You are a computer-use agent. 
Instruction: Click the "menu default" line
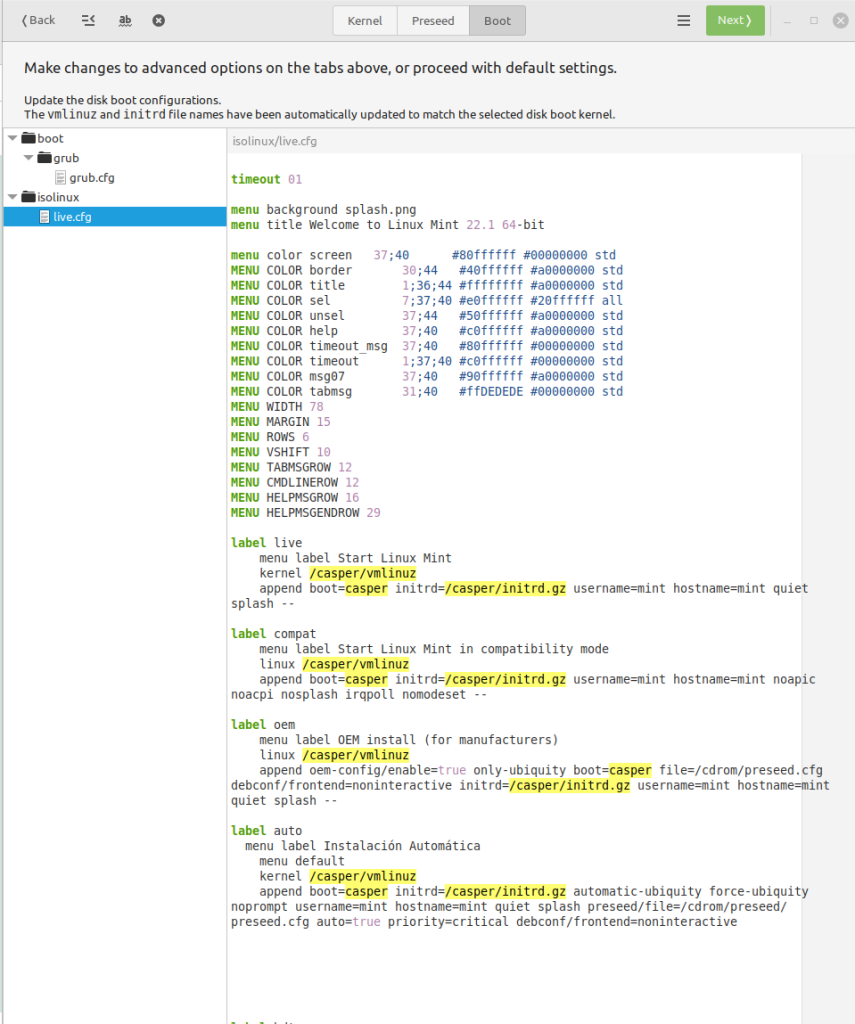(302, 861)
